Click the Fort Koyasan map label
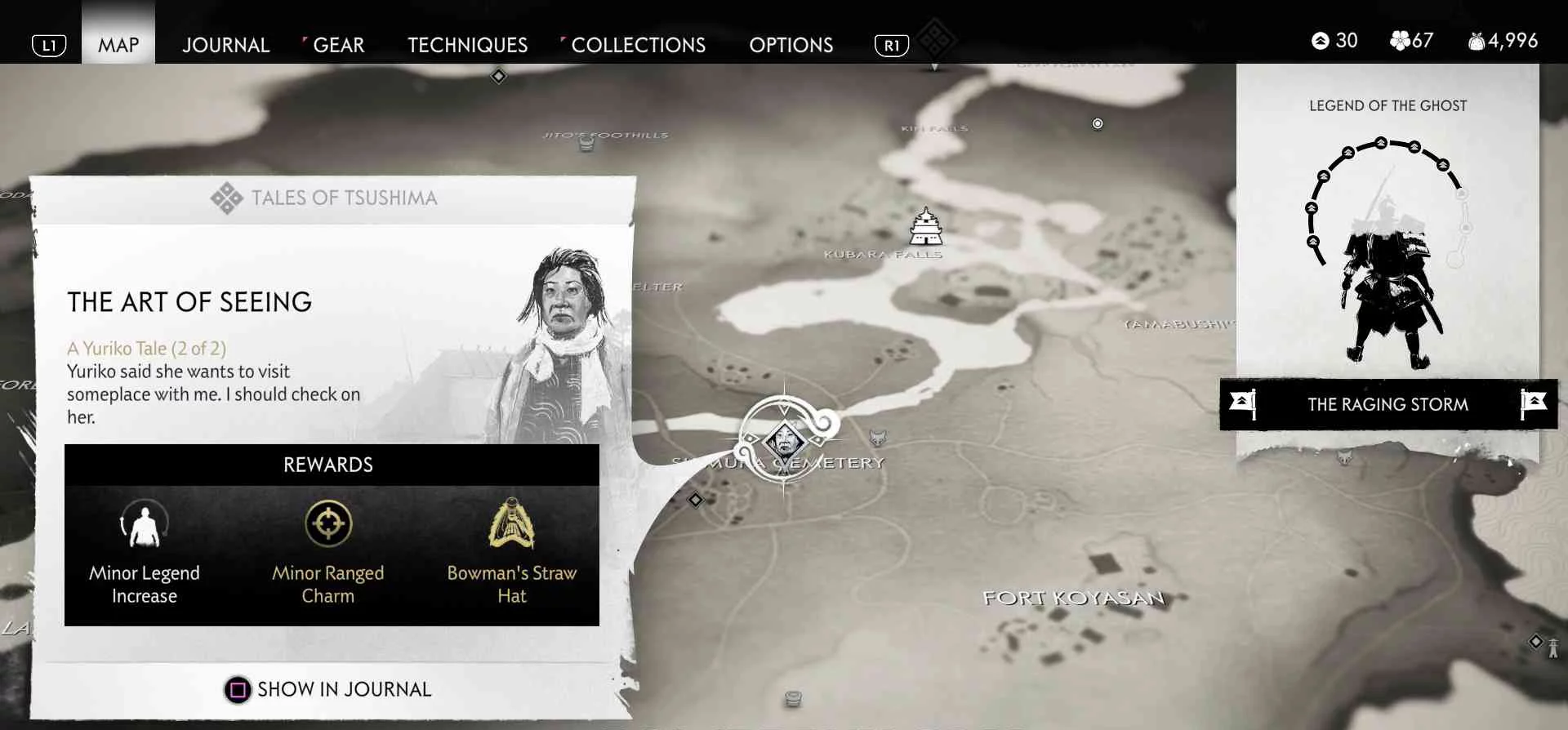The height and width of the screenshot is (730, 1568). [1074, 599]
